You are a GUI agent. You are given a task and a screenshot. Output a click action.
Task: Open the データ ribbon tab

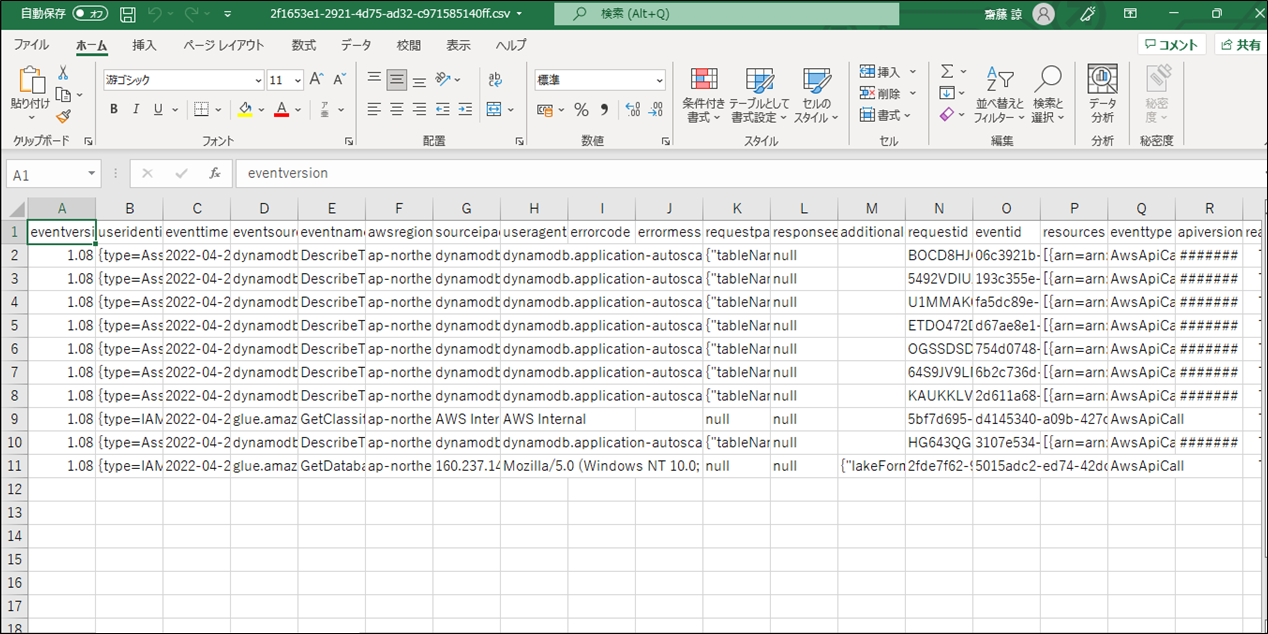coord(356,45)
